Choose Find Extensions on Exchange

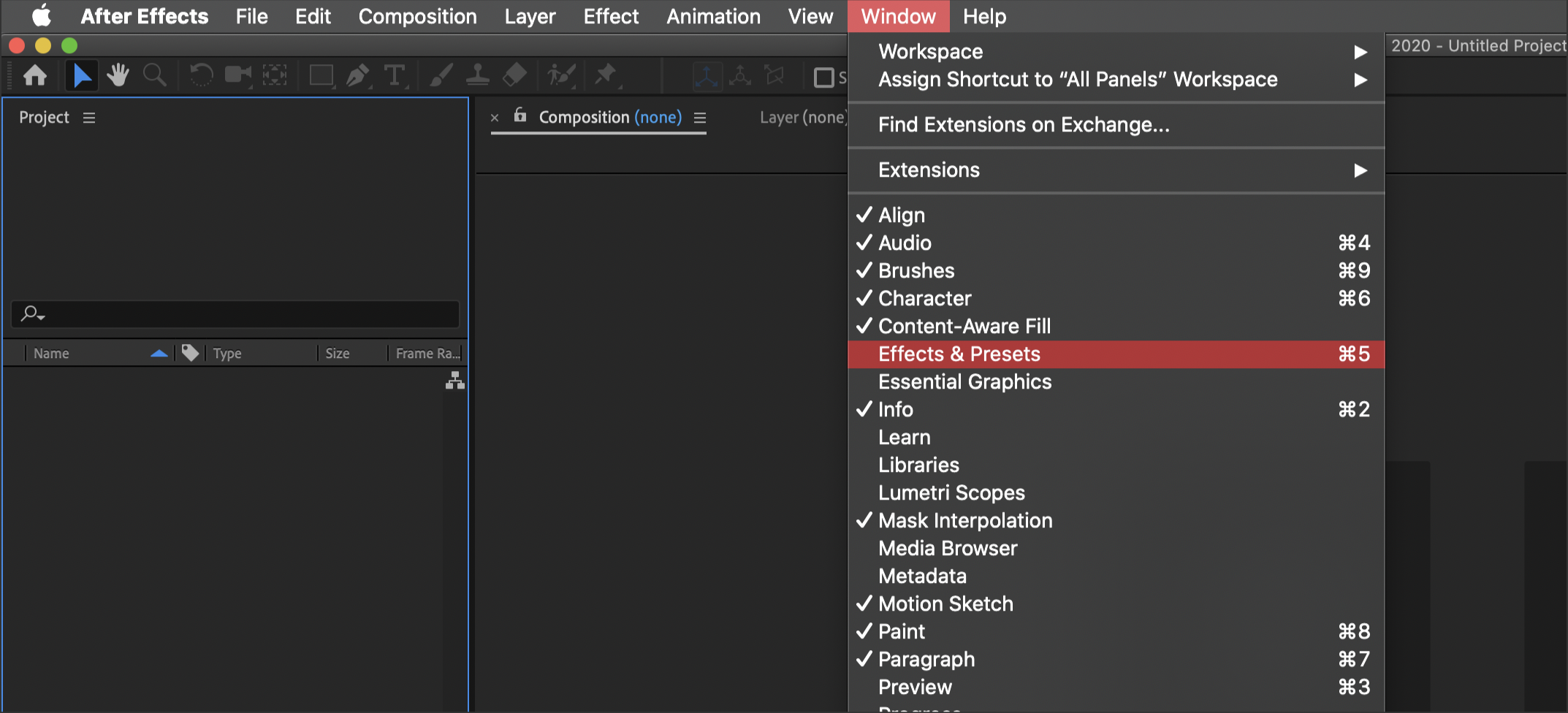click(x=1116, y=124)
